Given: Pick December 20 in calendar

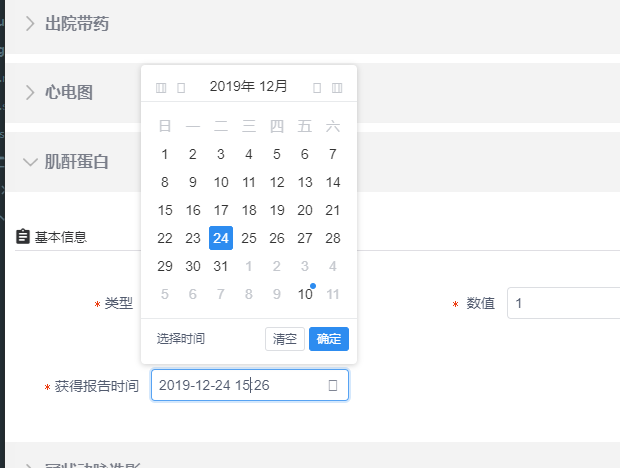Looking at the screenshot, I should (x=305, y=210).
